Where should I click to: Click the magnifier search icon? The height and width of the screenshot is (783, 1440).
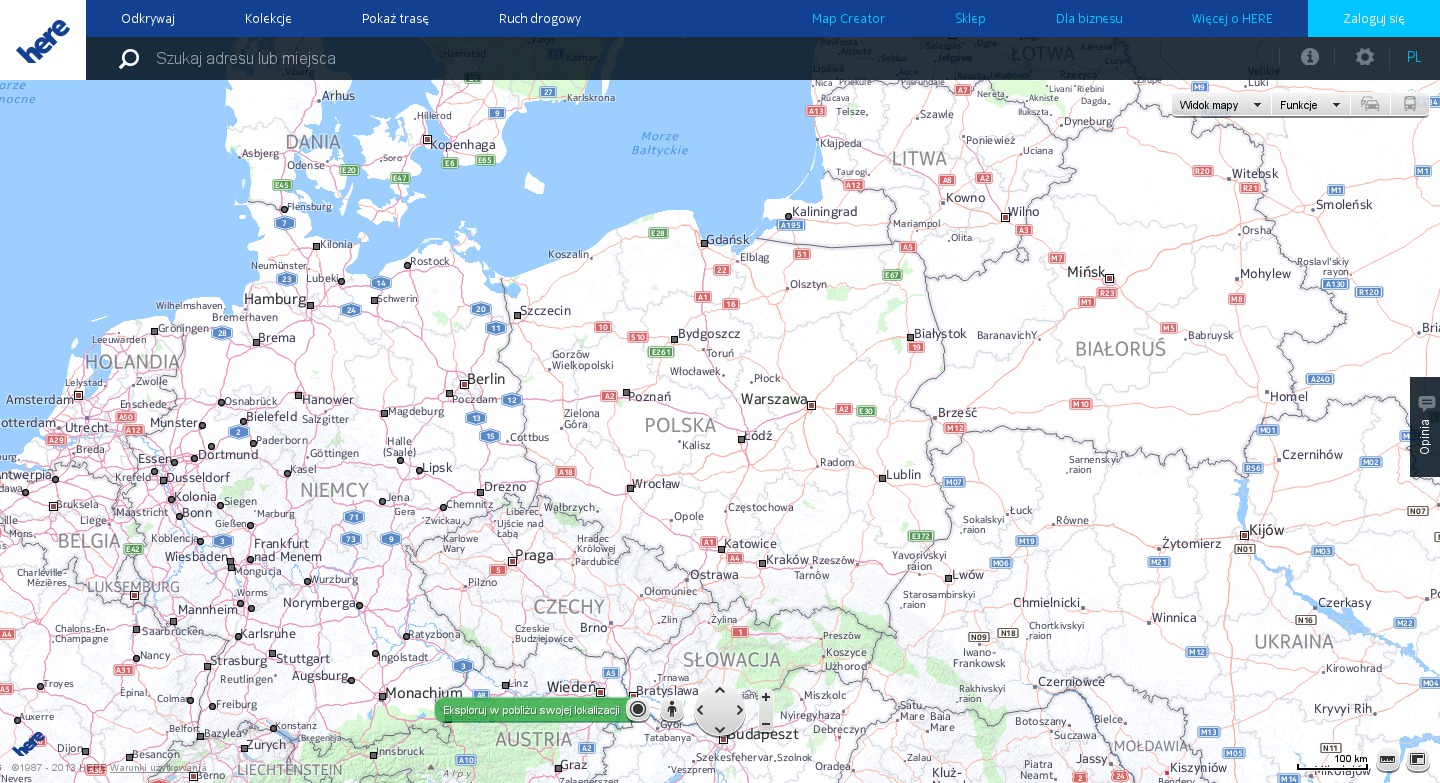129,59
